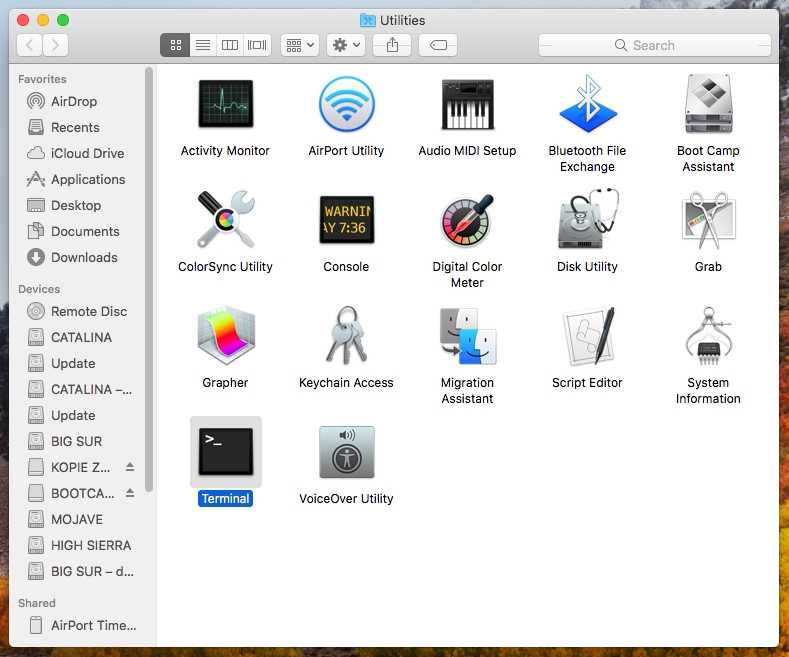Open the Activity Monitor app icon

tap(225, 104)
